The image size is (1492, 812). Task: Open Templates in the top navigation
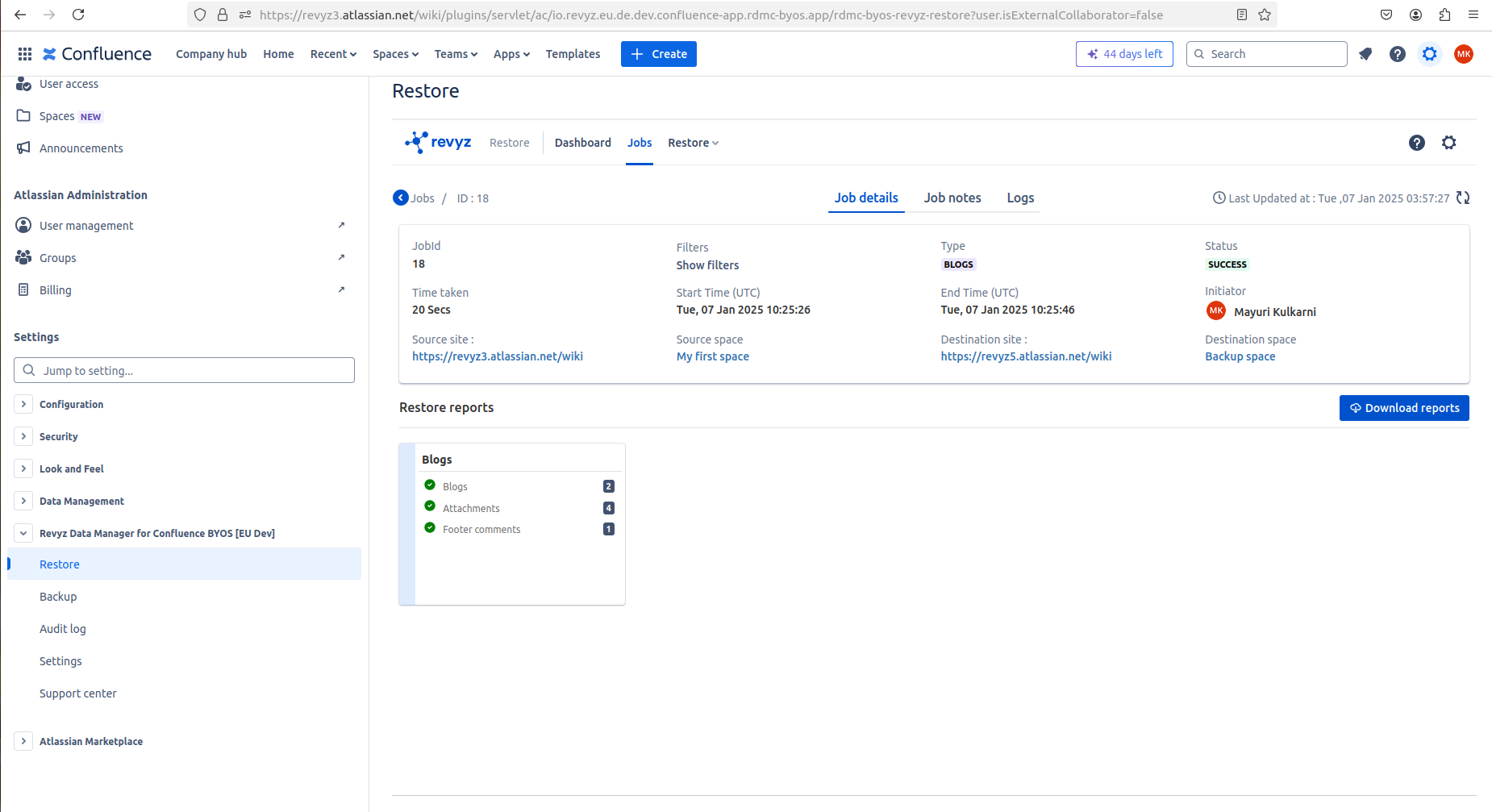[573, 54]
